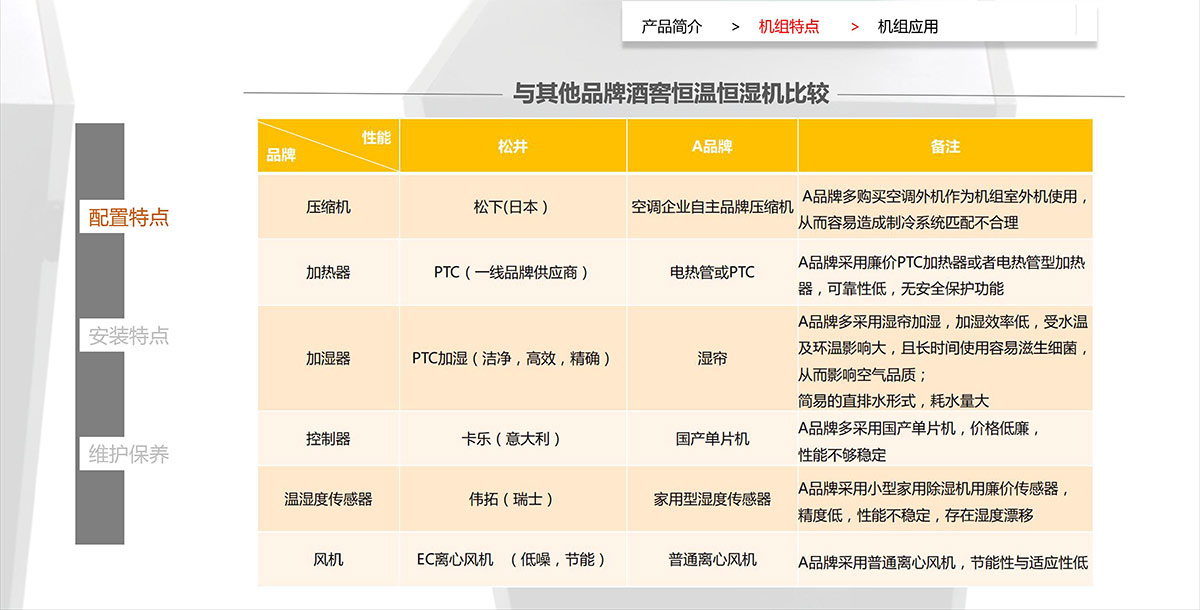
Task: Select the red 机组特点 tab
Action: 789,27
